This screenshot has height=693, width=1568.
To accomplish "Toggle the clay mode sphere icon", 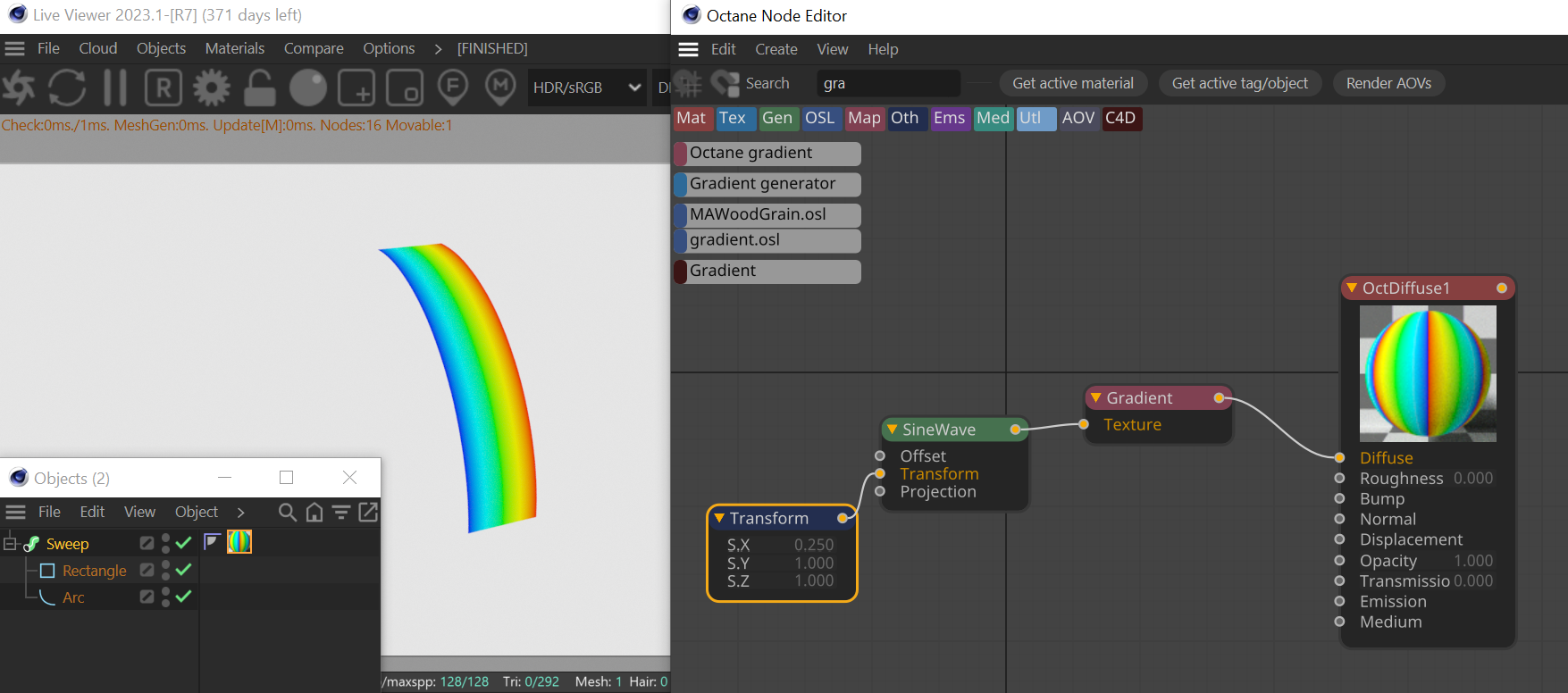I will (308, 88).
